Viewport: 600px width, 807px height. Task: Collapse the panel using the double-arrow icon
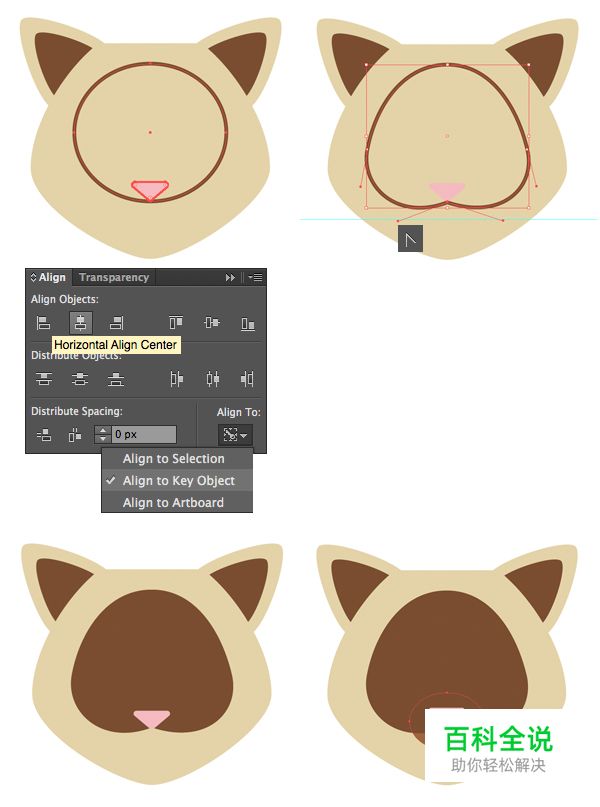(x=231, y=278)
